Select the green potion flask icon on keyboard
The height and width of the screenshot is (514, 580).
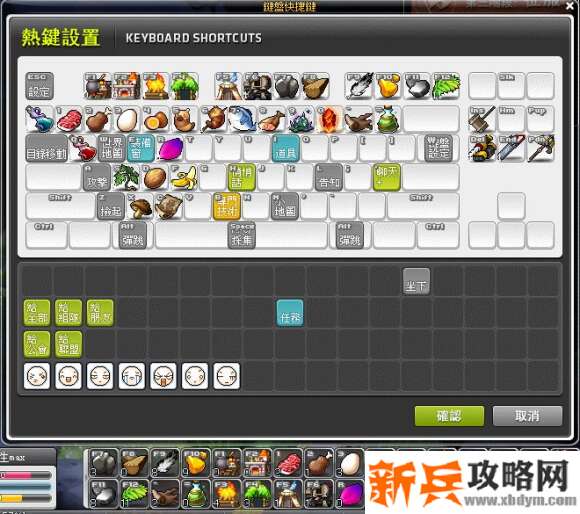[388, 119]
